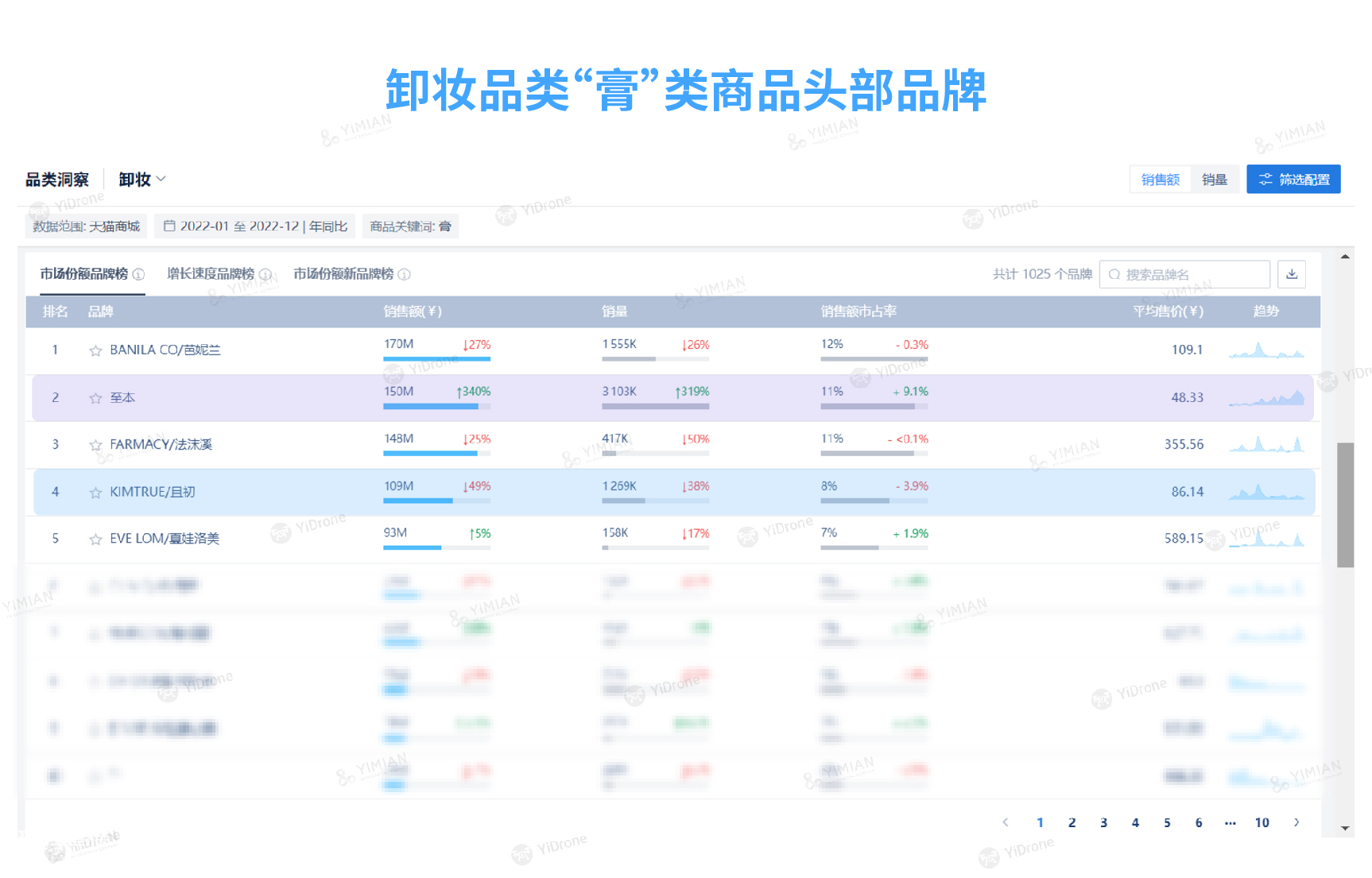Screen dimensions: 1372x878
Task: Switch to 增长速度品牌榜 tab
Action: pyautogui.click(x=211, y=274)
